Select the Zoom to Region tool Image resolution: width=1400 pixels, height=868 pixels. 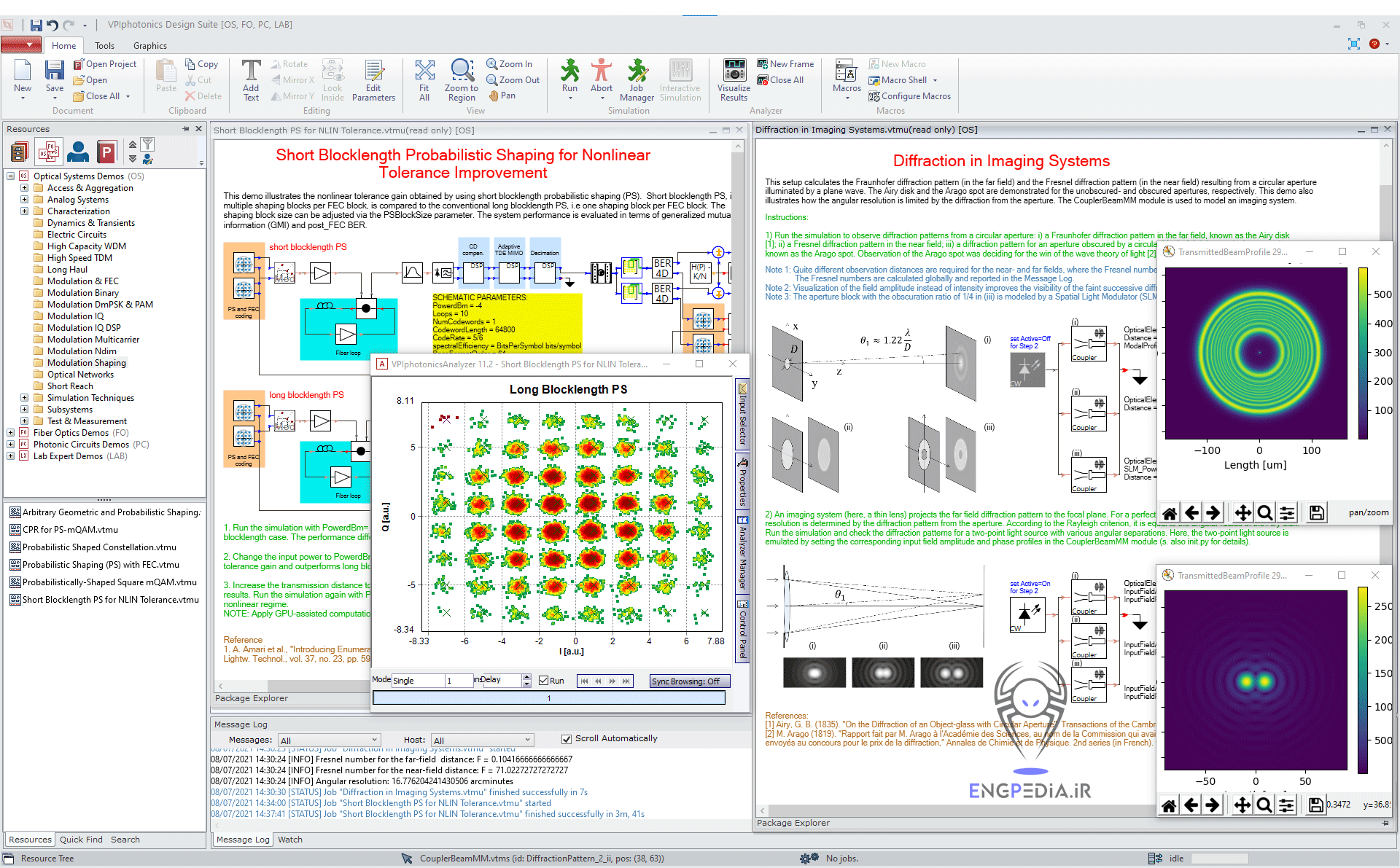click(x=461, y=80)
